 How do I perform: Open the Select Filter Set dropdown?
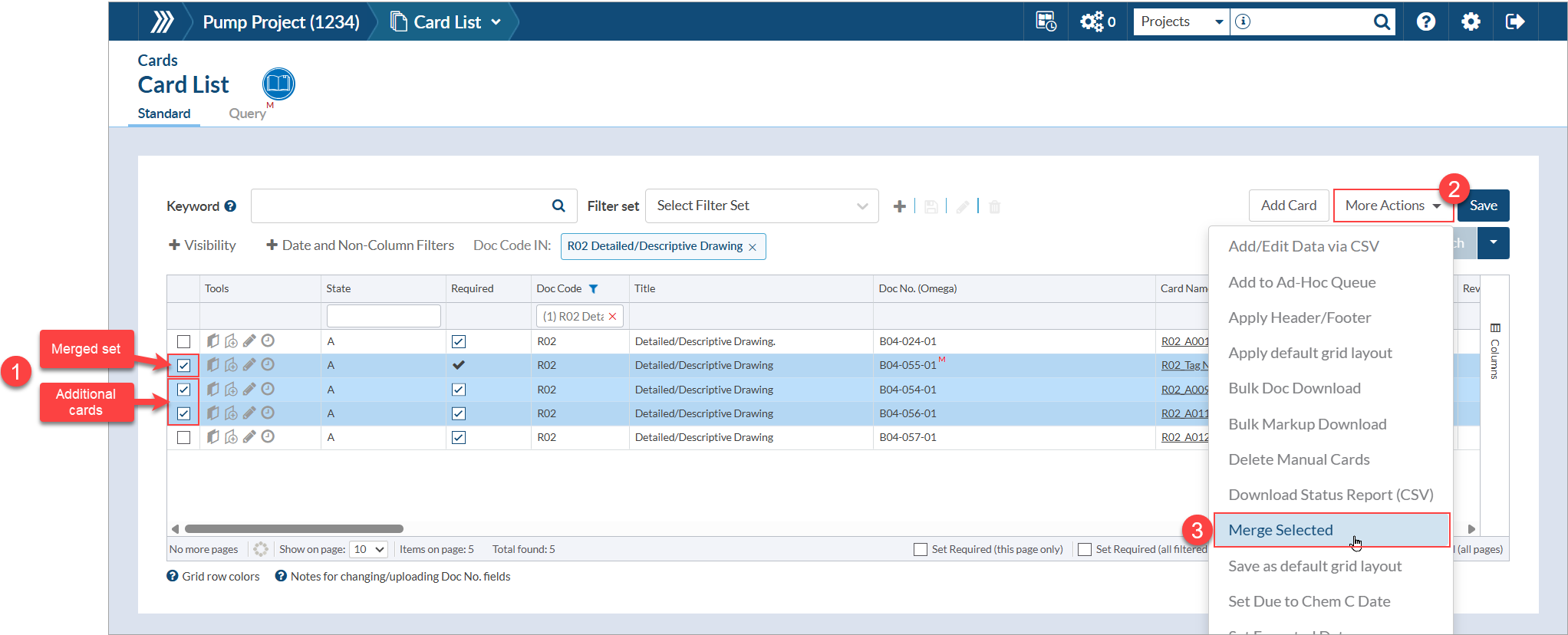click(761, 206)
